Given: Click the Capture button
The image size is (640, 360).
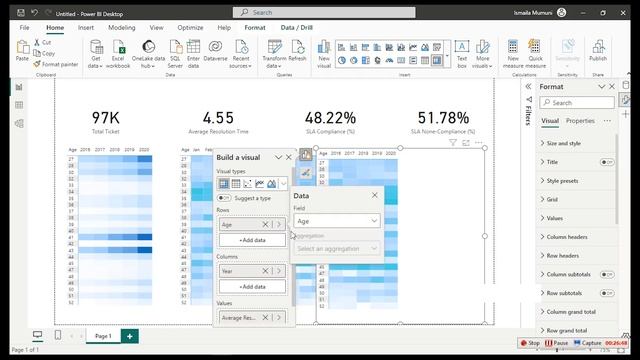Looking at the screenshot, I should [587, 343].
